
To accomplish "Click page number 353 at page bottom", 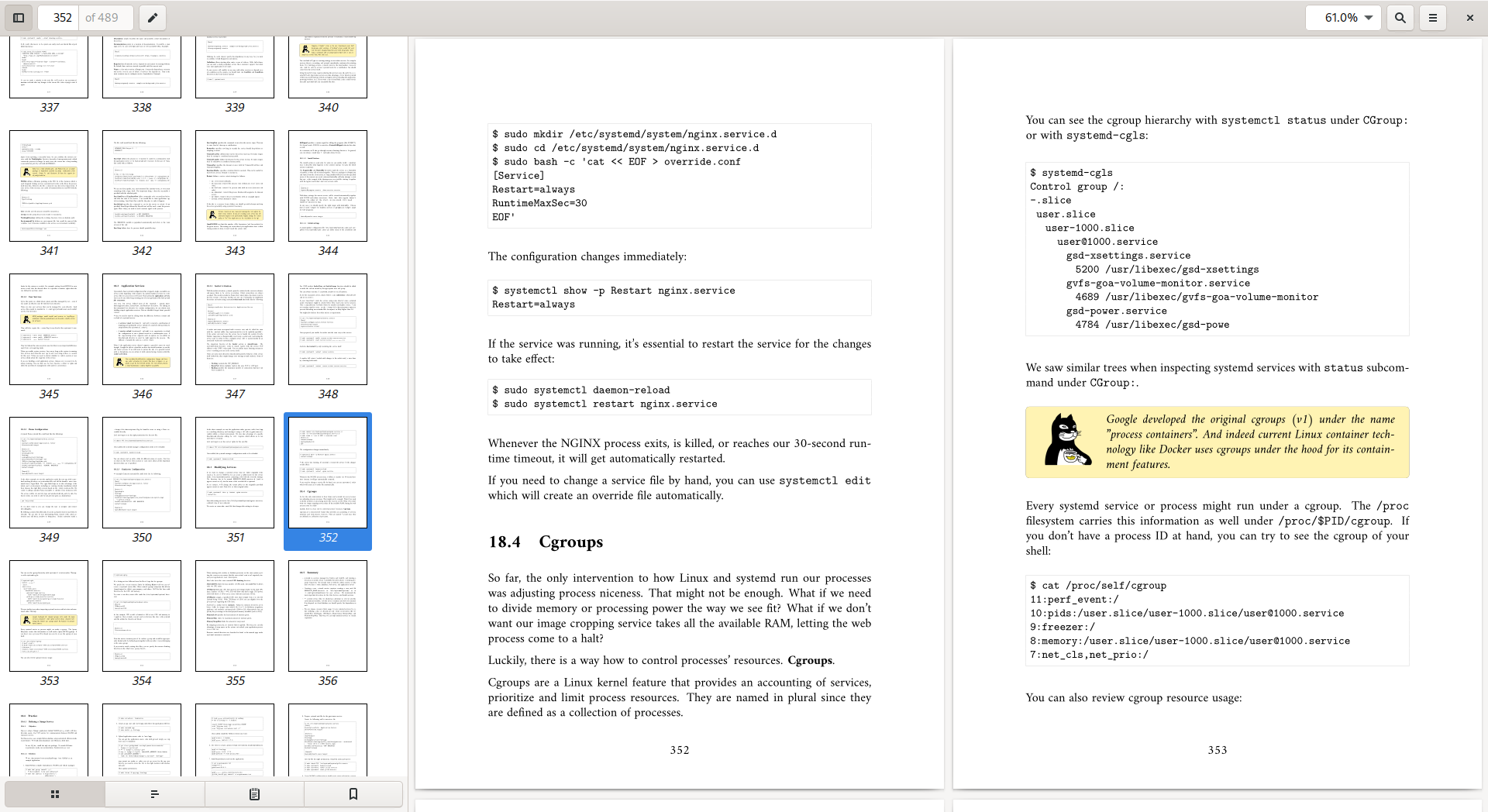I will tap(1218, 750).
